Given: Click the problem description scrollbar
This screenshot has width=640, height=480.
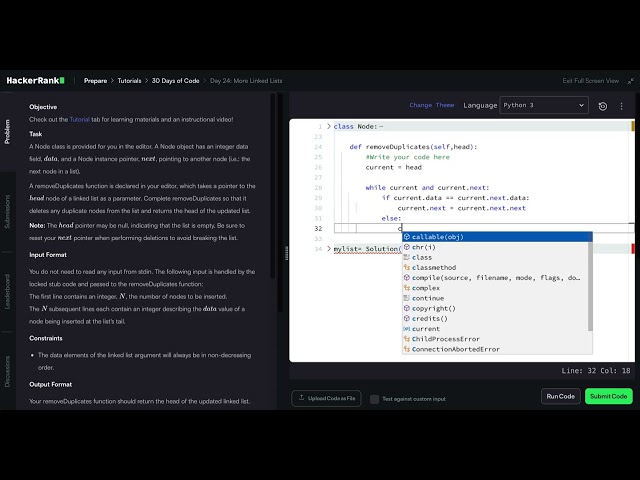Looking at the screenshot, I should [273, 186].
